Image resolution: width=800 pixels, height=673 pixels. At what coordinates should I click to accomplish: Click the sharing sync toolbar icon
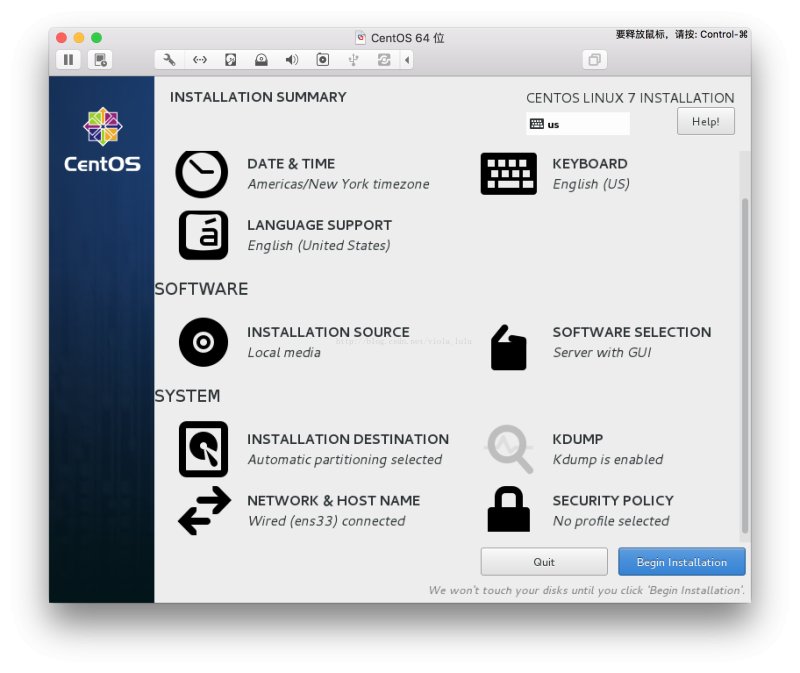(384, 60)
